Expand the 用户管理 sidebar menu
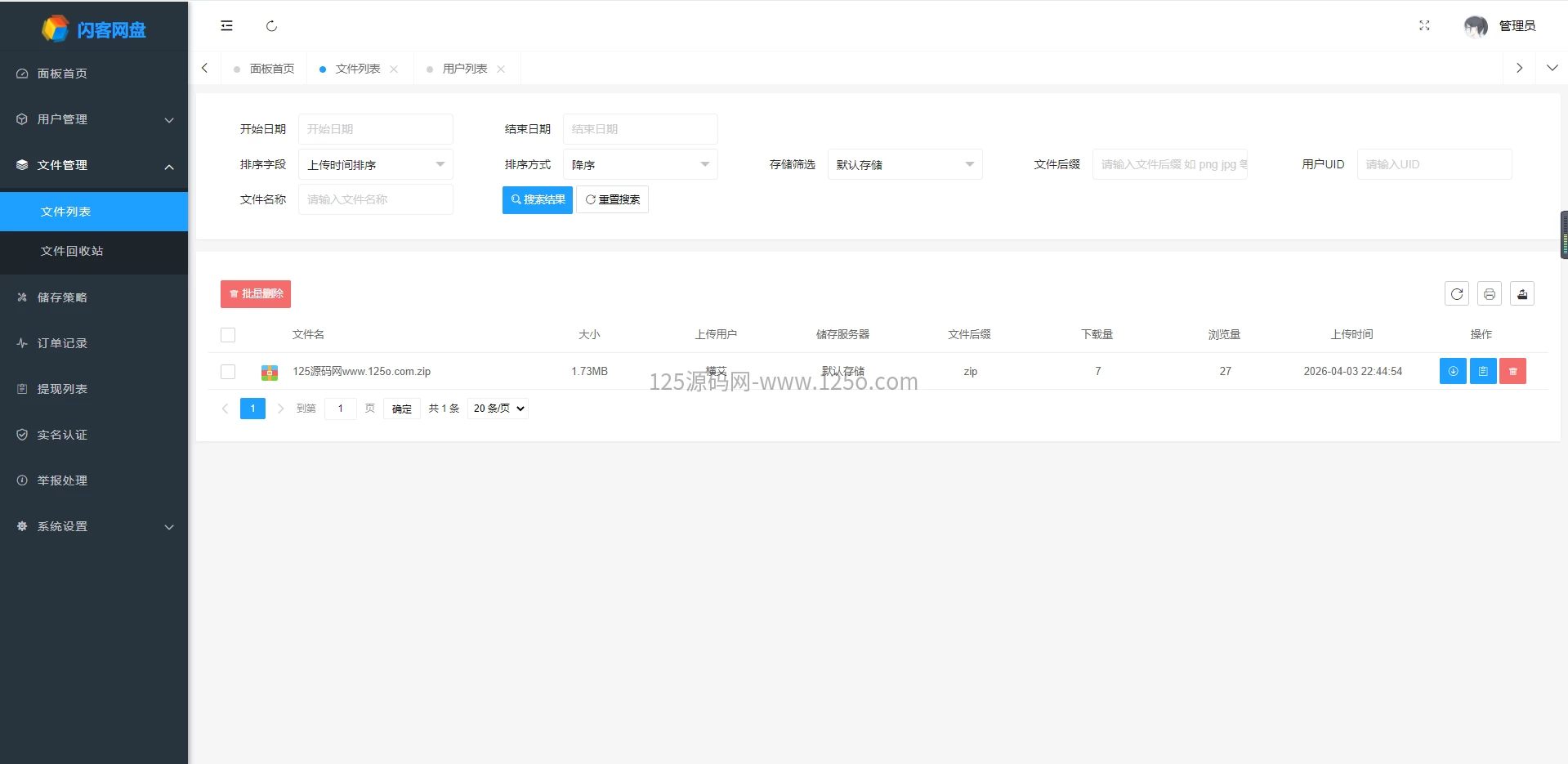 point(94,119)
